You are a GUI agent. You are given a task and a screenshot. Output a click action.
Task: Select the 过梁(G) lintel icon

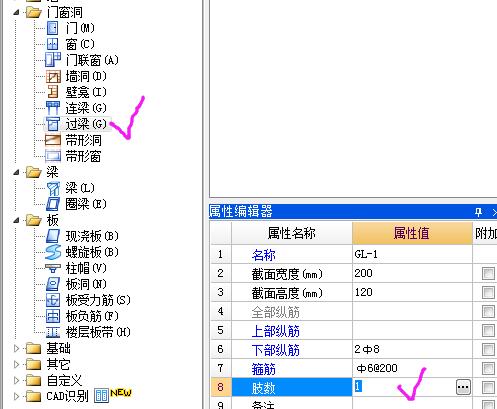[x=53, y=124]
